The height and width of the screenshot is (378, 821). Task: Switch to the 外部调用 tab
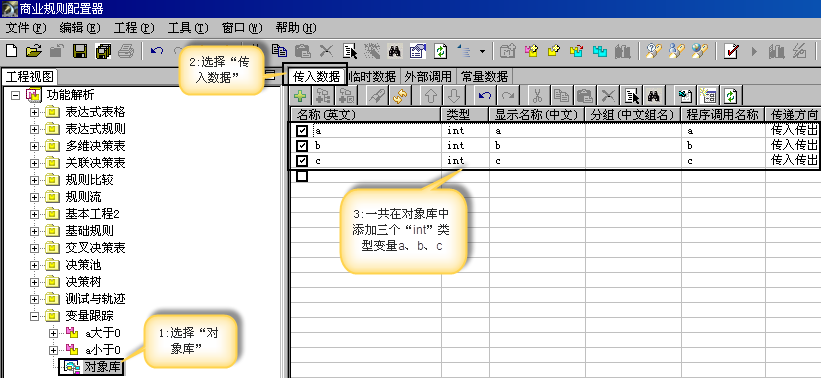(x=428, y=76)
